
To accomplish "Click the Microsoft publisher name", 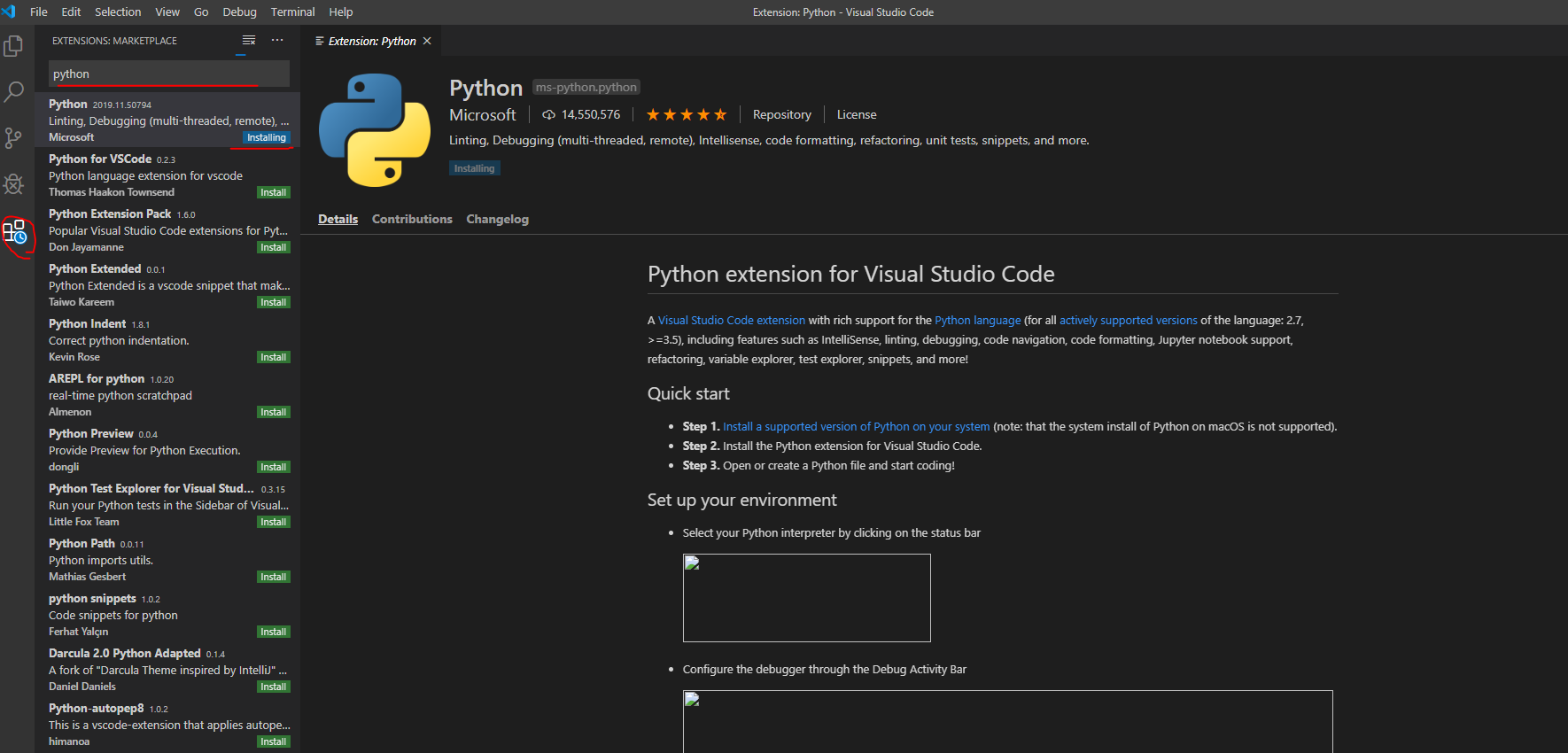I will click(483, 114).
